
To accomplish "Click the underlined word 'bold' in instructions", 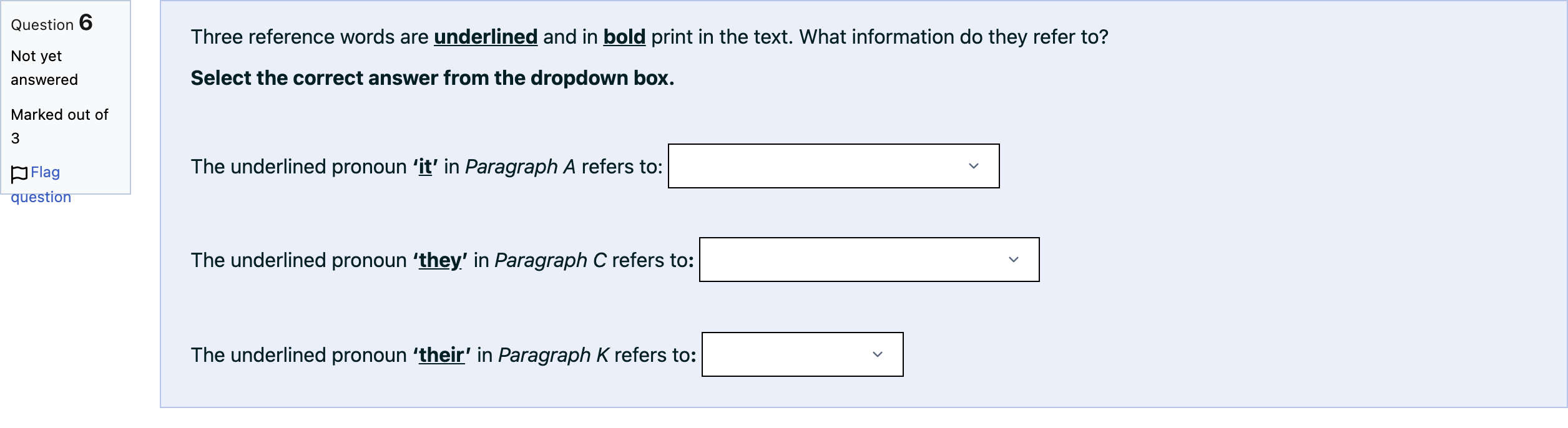I will point(624,37).
